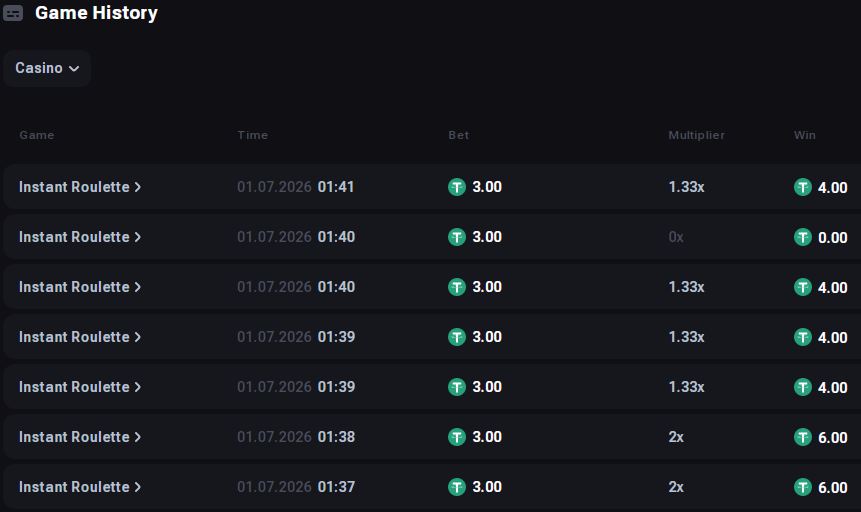This screenshot has height=512, width=861.
Task: Click the Bet column header
Action: click(459, 135)
